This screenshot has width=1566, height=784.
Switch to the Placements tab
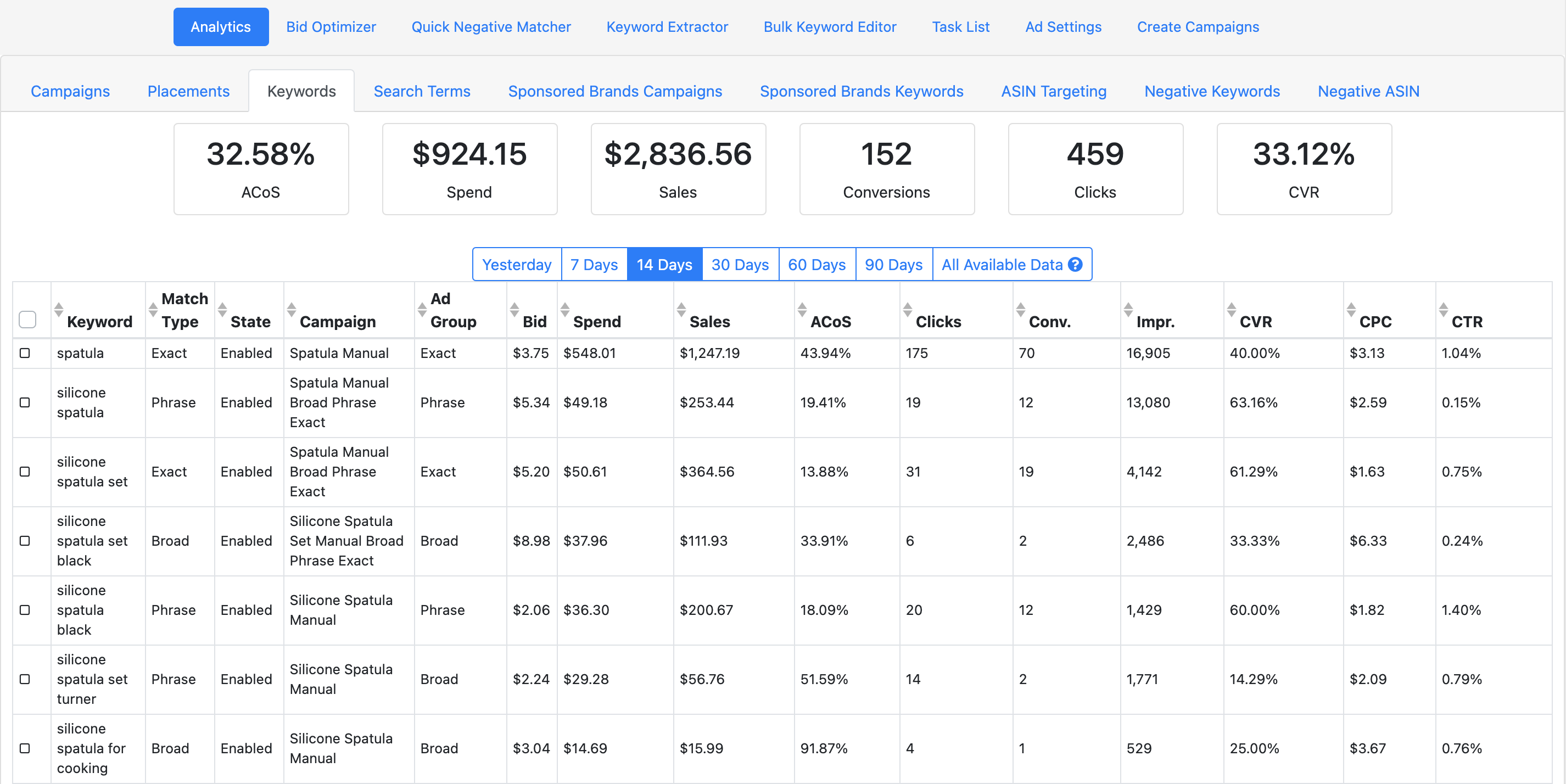[x=188, y=91]
